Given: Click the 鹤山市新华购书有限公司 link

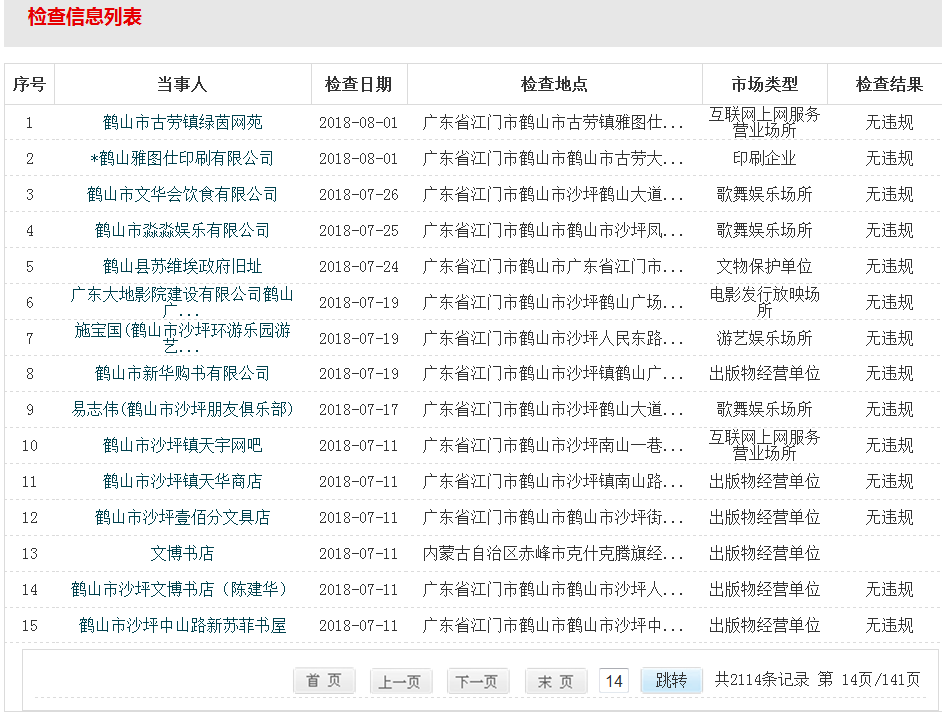Looking at the screenshot, I should [x=182, y=373].
